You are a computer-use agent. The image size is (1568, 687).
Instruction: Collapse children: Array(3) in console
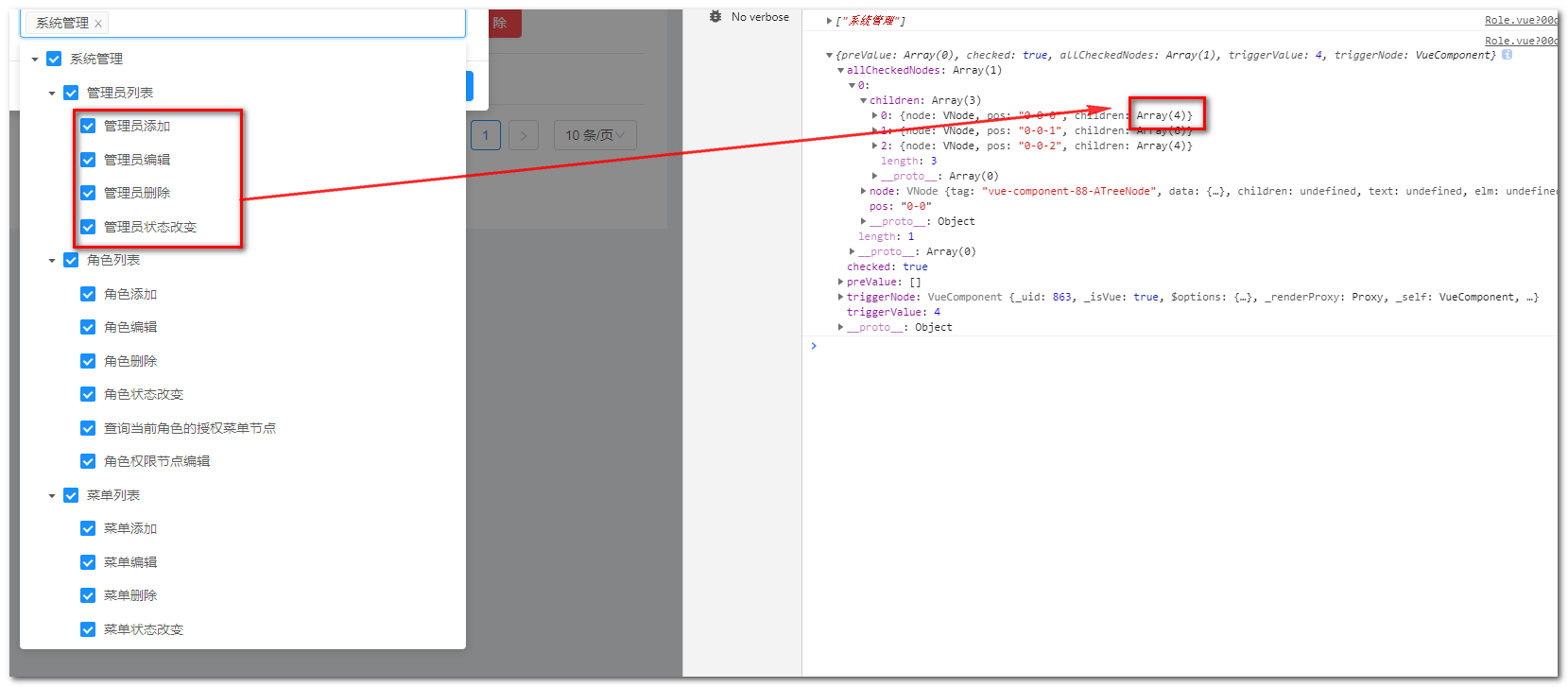pos(863,101)
